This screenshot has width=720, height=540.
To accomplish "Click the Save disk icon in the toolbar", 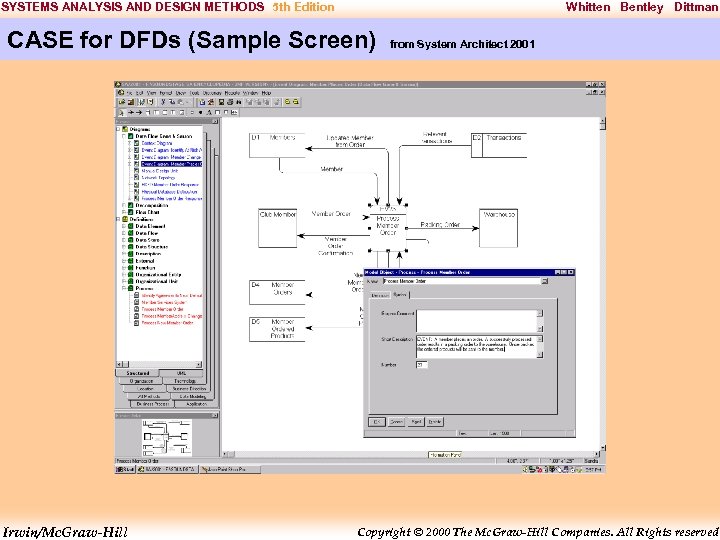I will (221, 102).
